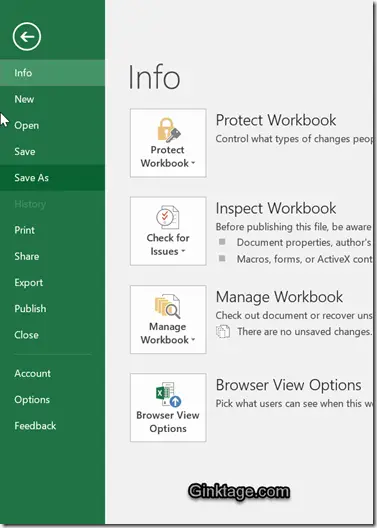Click the Print menu entry
The height and width of the screenshot is (528, 377).
click(52, 230)
